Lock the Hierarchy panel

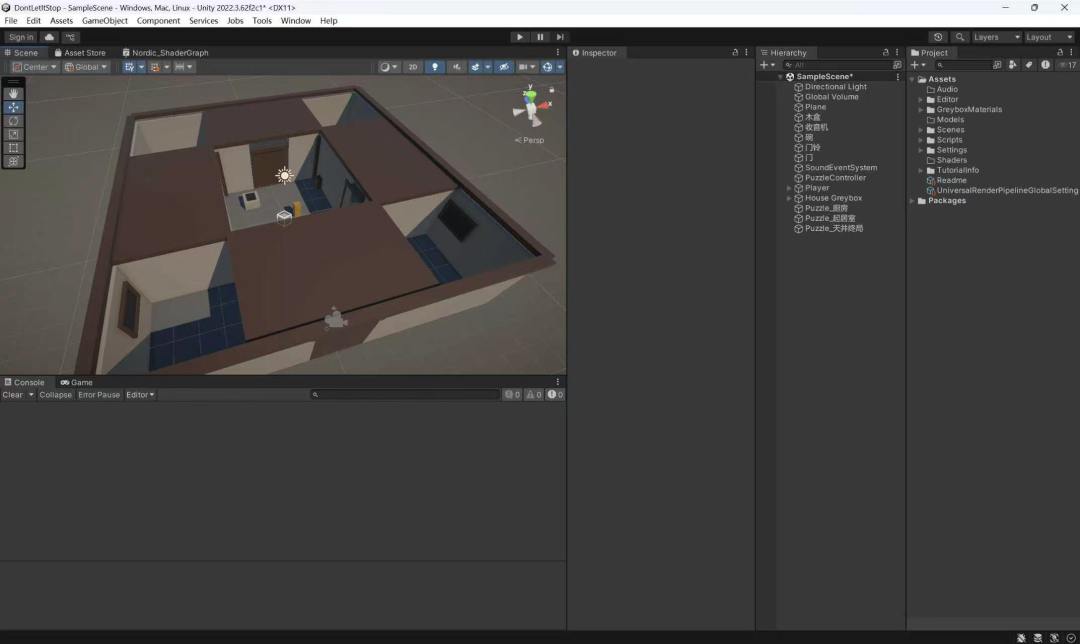[886, 52]
